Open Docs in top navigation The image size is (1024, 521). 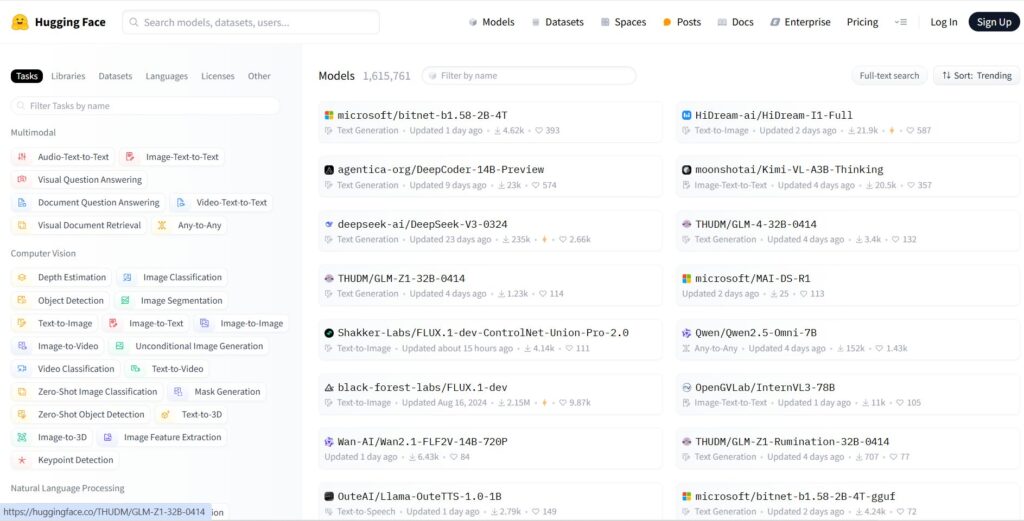(735, 22)
